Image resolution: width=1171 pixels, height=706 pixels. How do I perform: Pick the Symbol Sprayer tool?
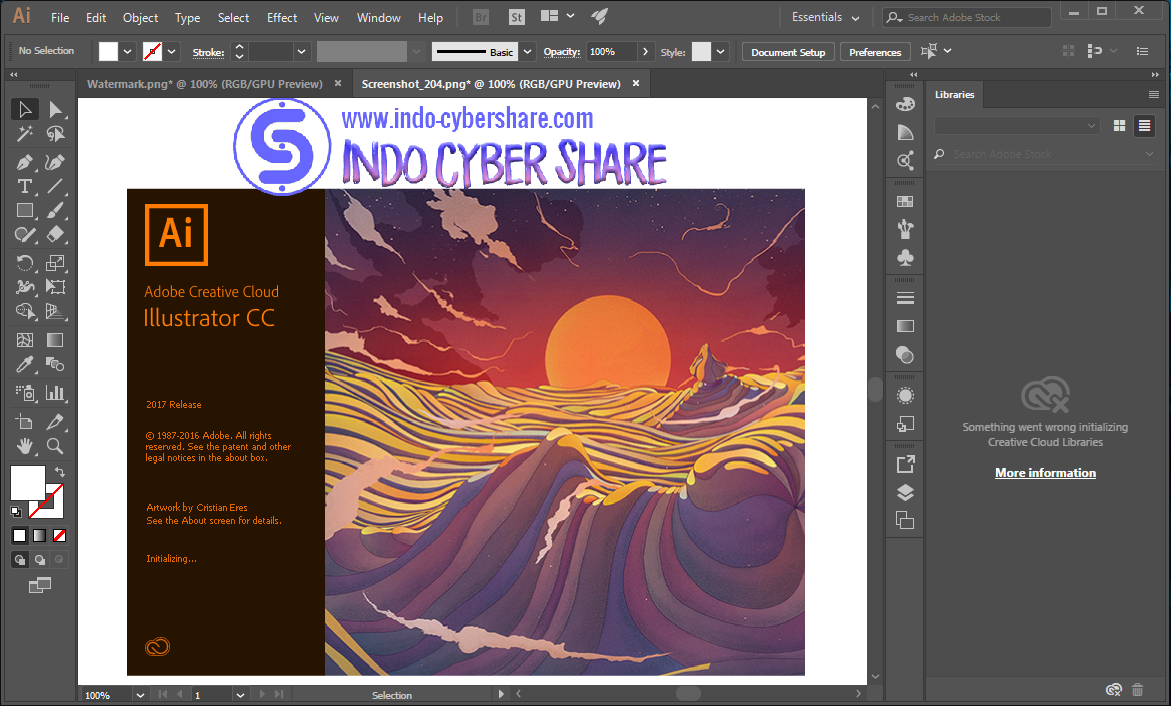click(25, 393)
